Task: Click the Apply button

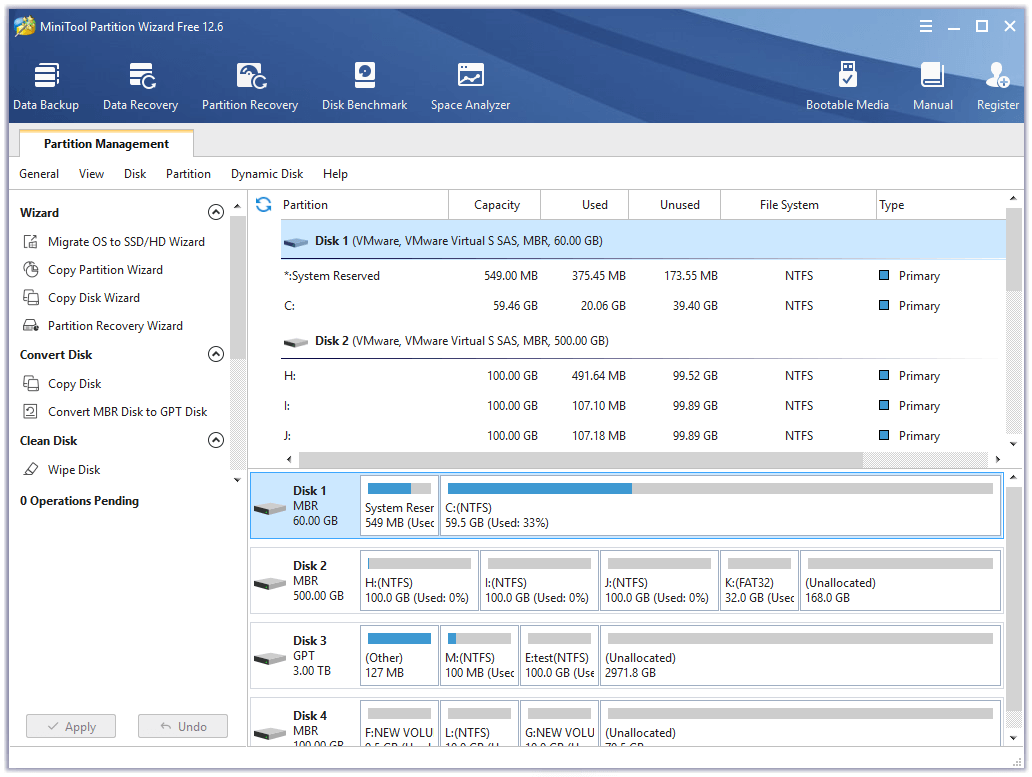Action: (71, 726)
